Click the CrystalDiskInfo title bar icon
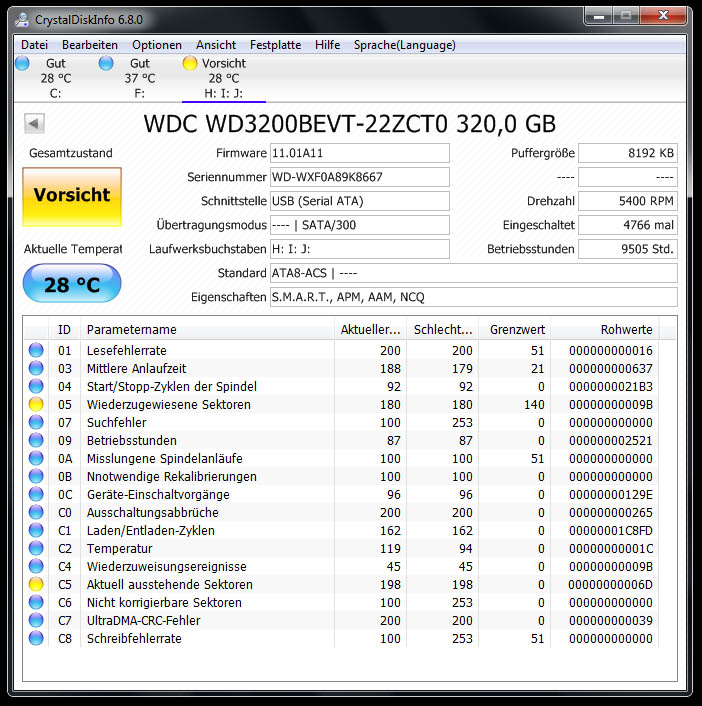 [x=22, y=19]
